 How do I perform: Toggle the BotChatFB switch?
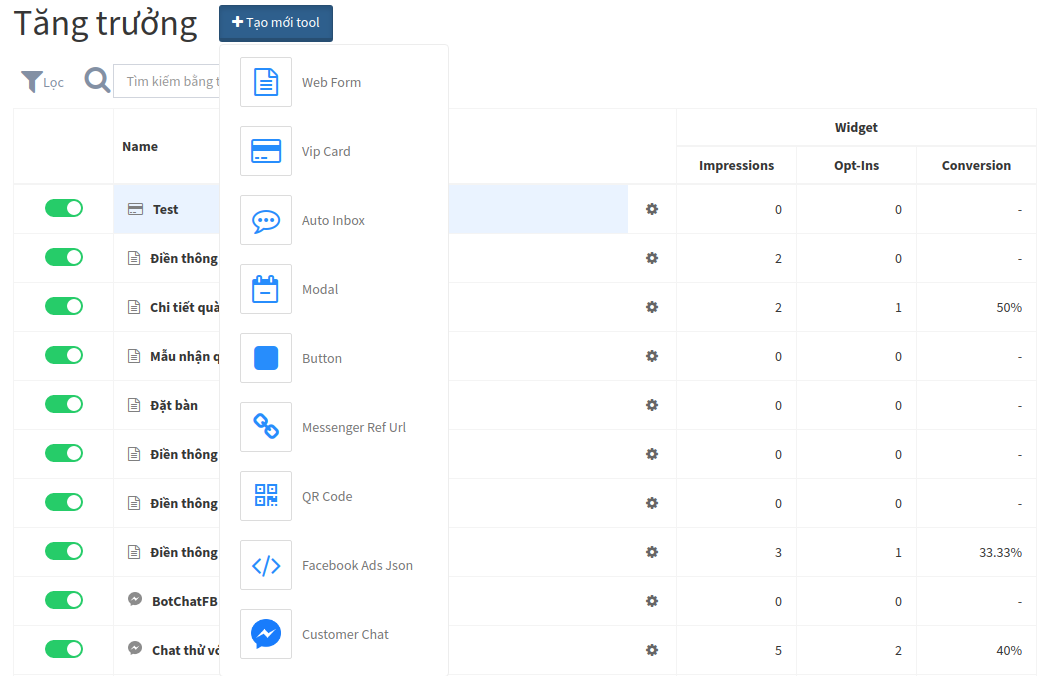tap(64, 600)
